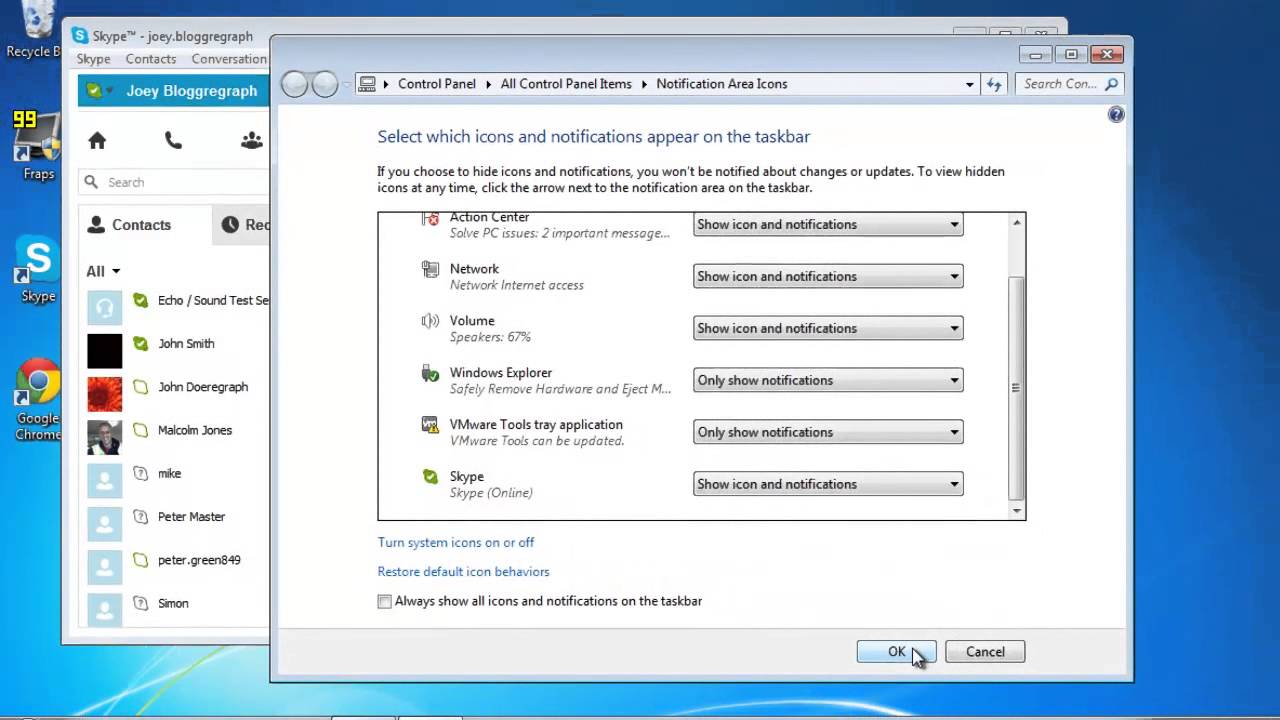
Task: Open the Volume behavior dropdown
Action: coord(828,328)
